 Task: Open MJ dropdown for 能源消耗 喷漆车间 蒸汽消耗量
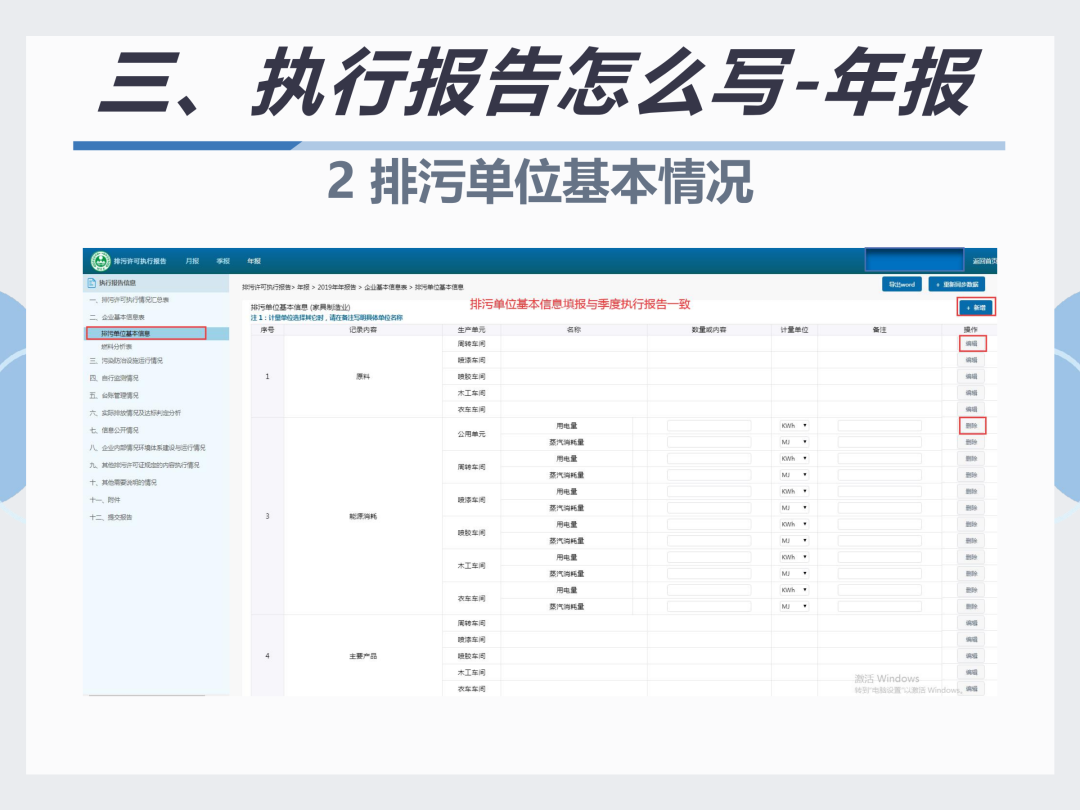click(794, 508)
